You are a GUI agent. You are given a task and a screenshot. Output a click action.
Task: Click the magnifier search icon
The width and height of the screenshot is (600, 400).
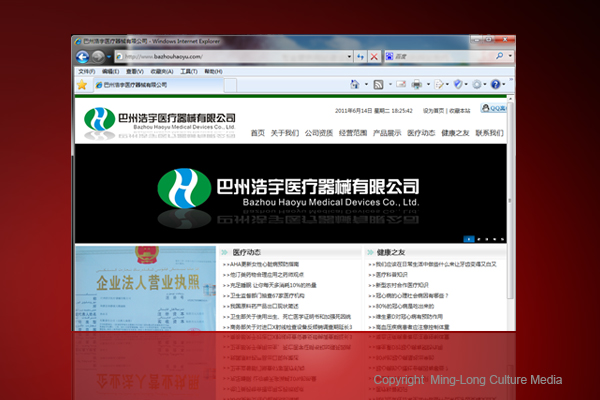click(499, 56)
